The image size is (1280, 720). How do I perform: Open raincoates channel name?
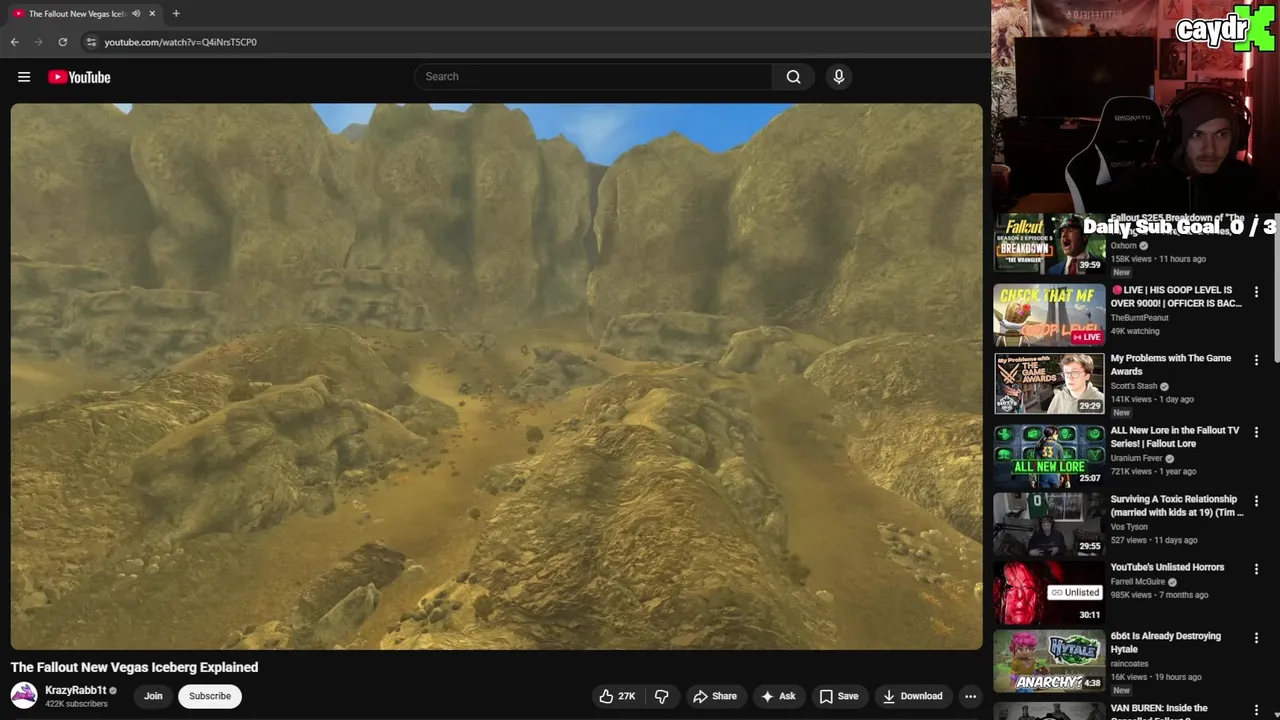coord(1131,664)
